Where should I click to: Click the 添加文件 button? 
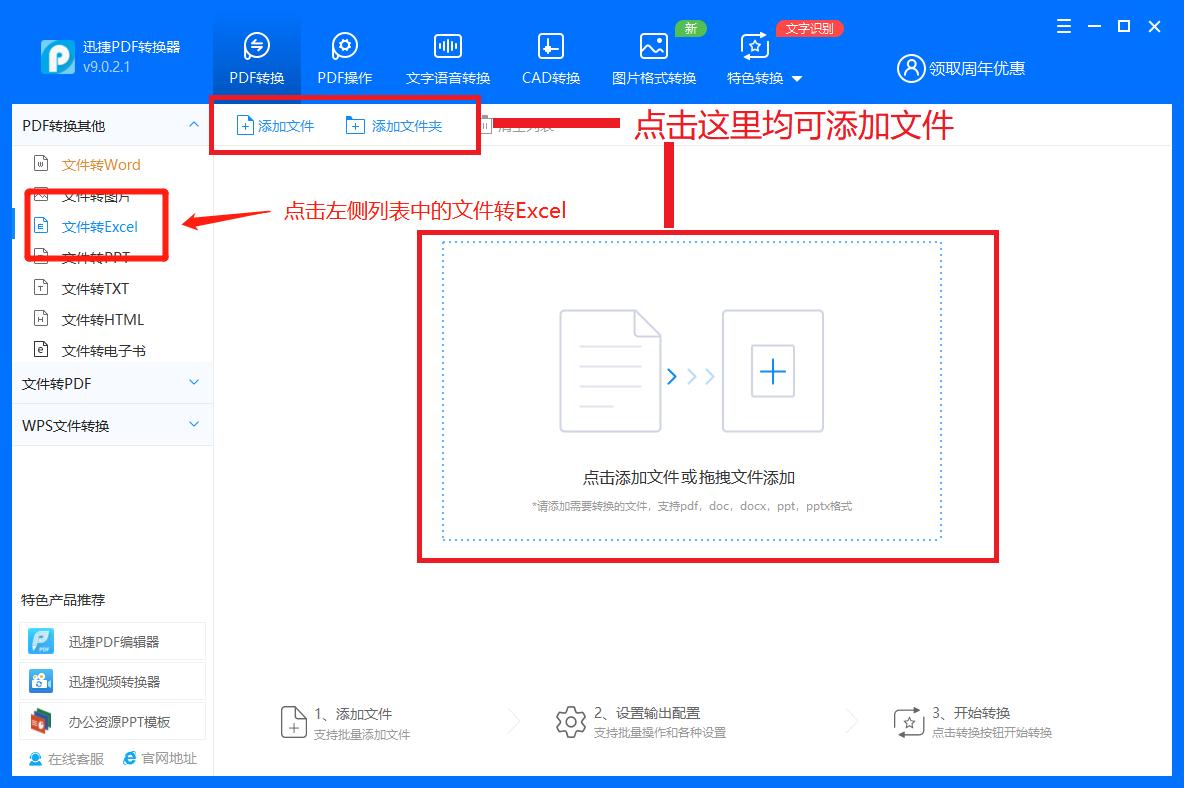point(273,125)
